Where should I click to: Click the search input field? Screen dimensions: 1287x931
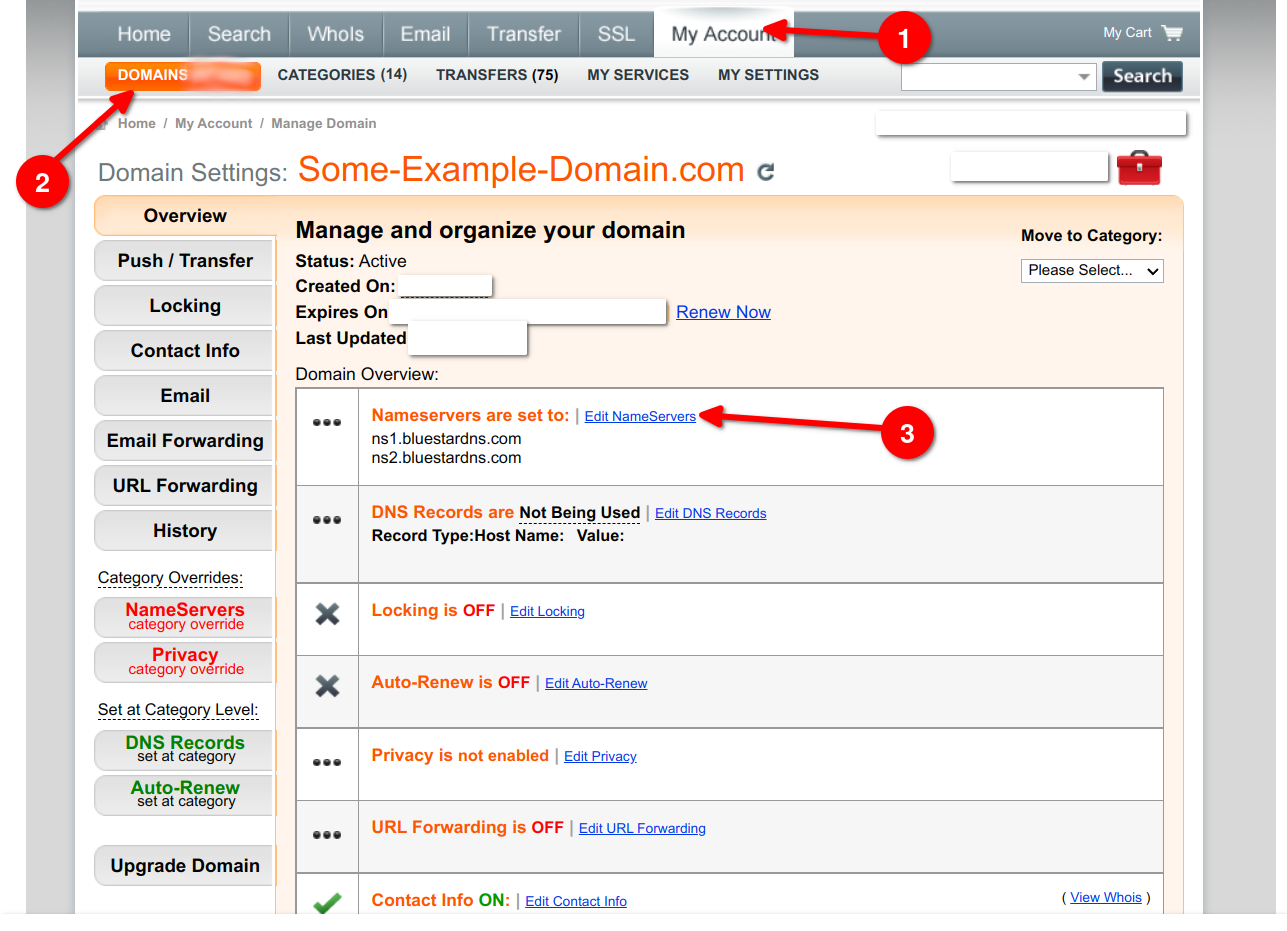pyautogui.click(x=988, y=77)
